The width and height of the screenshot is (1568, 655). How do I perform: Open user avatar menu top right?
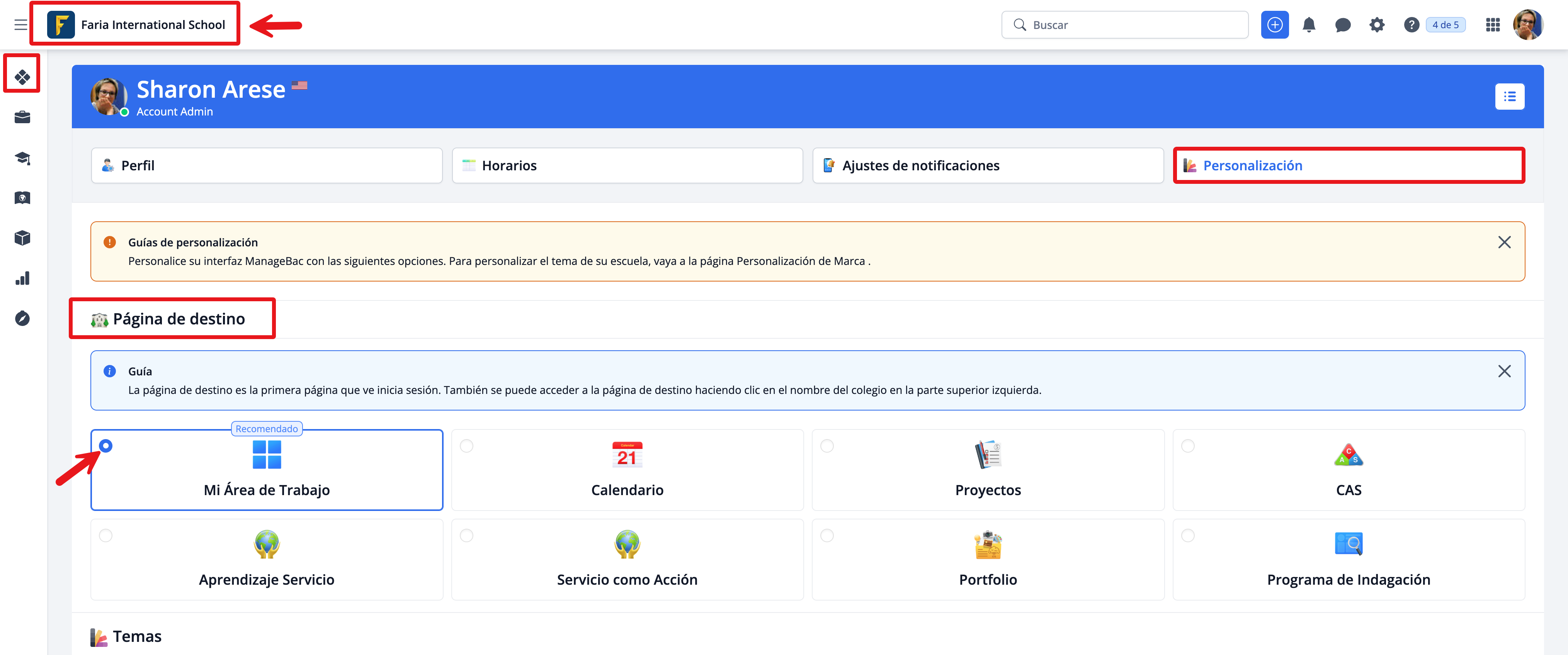(x=1528, y=25)
